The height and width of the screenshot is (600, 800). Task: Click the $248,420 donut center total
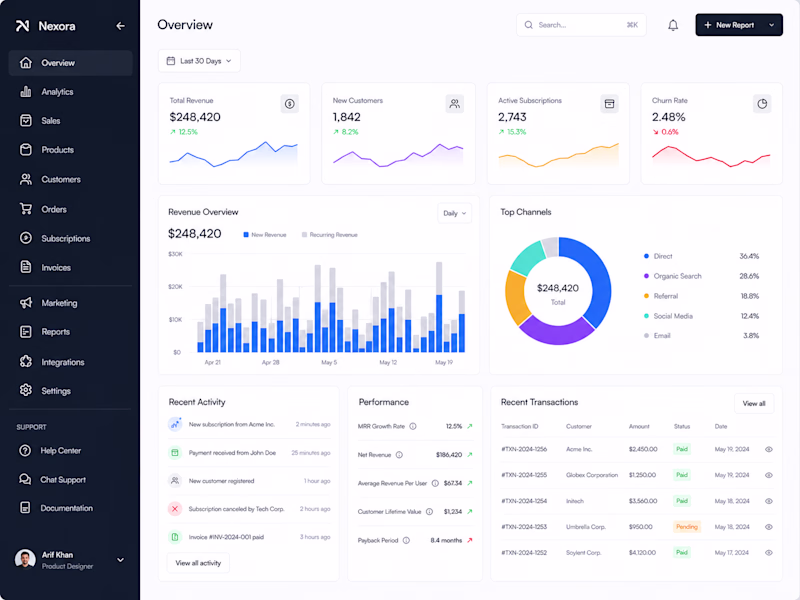coord(558,288)
